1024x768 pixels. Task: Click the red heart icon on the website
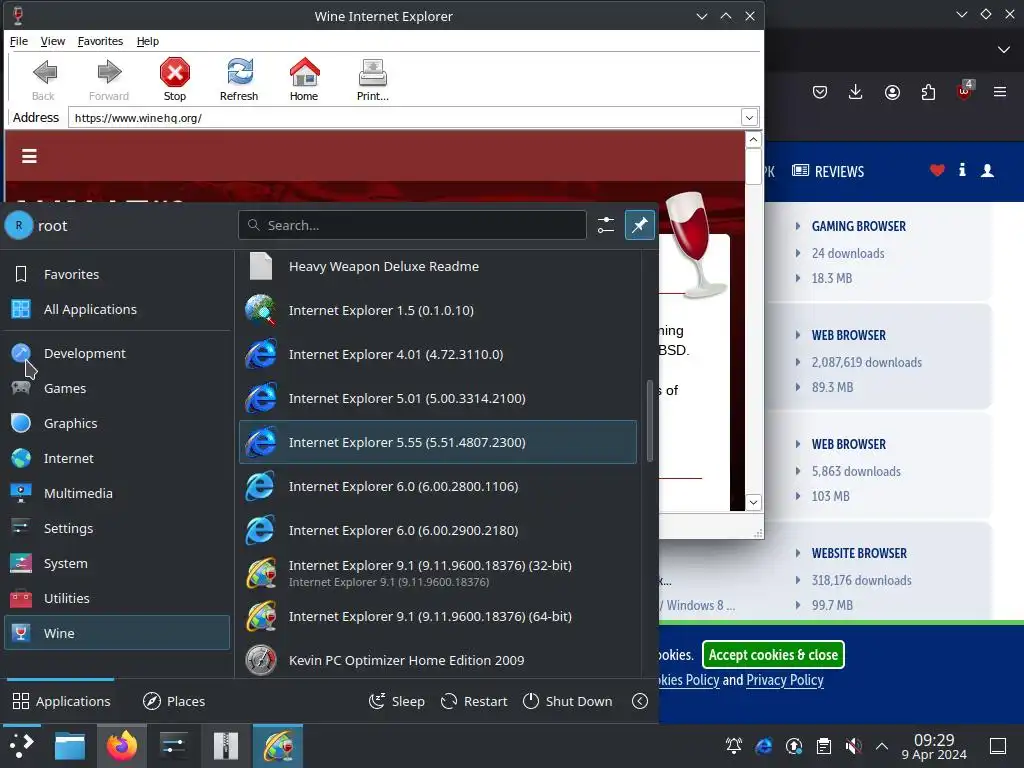[x=937, y=170]
